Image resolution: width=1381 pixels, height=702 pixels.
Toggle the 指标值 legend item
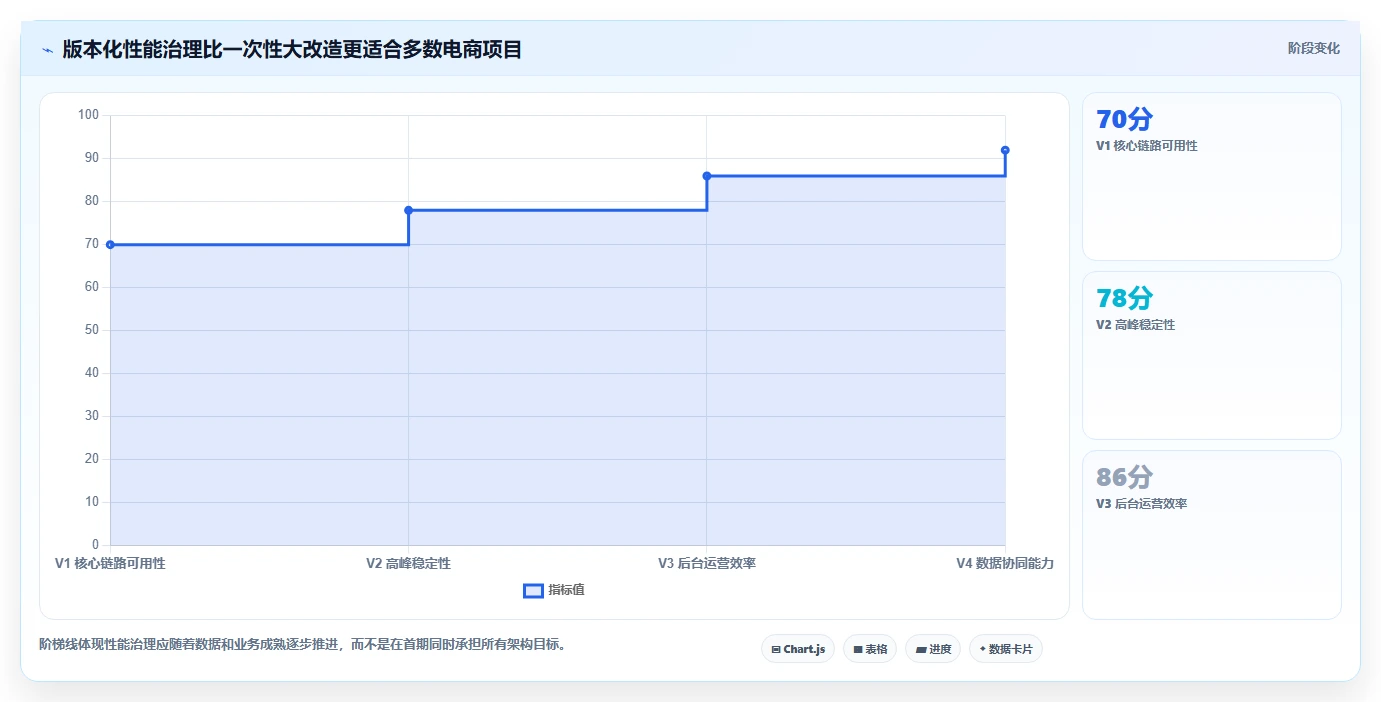(x=554, y=590)
